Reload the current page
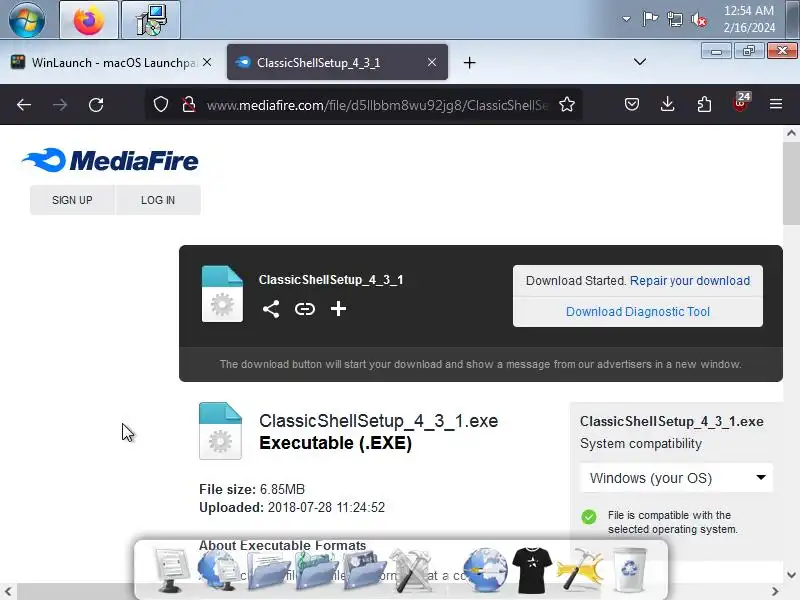 (x=96, y=105)
